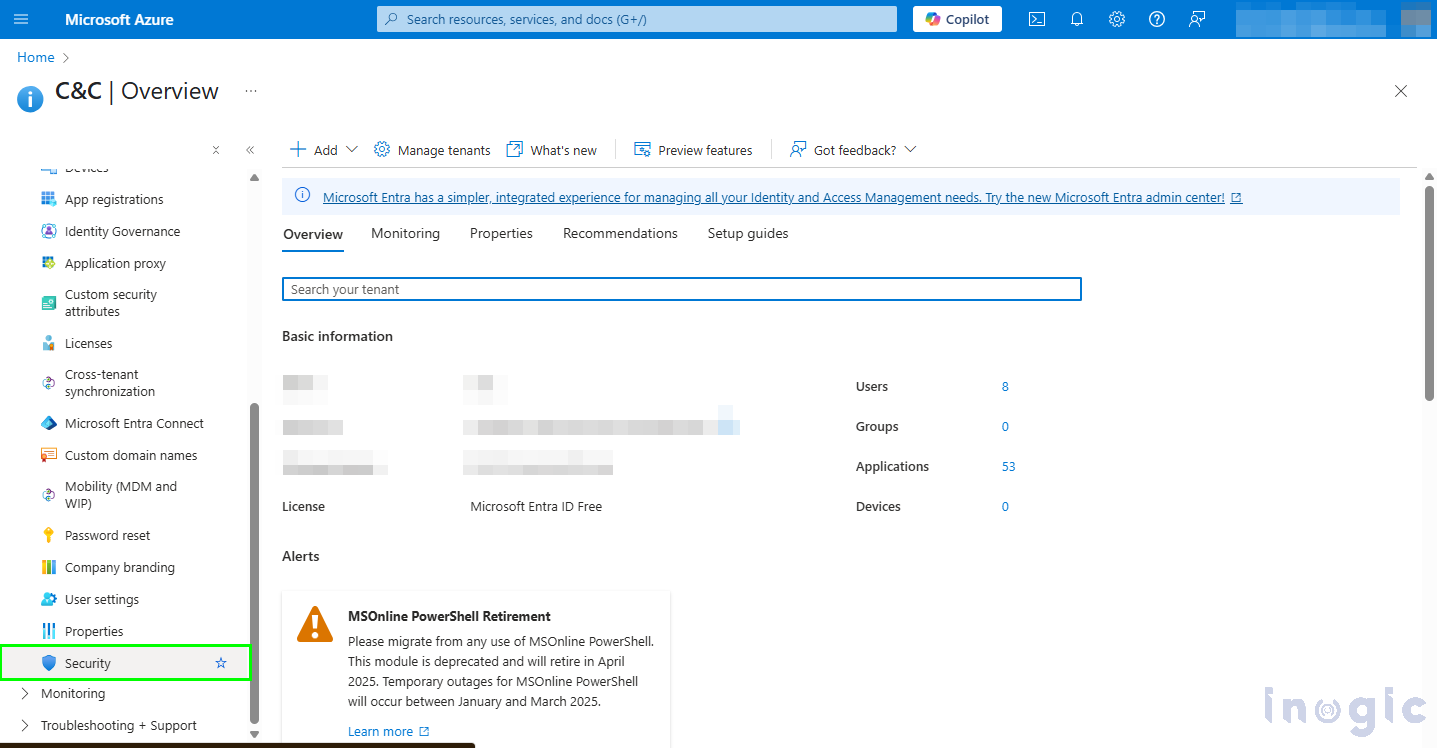Expand the Monitoring section in sidebar
1437x748 pixels.
(26, 693)
